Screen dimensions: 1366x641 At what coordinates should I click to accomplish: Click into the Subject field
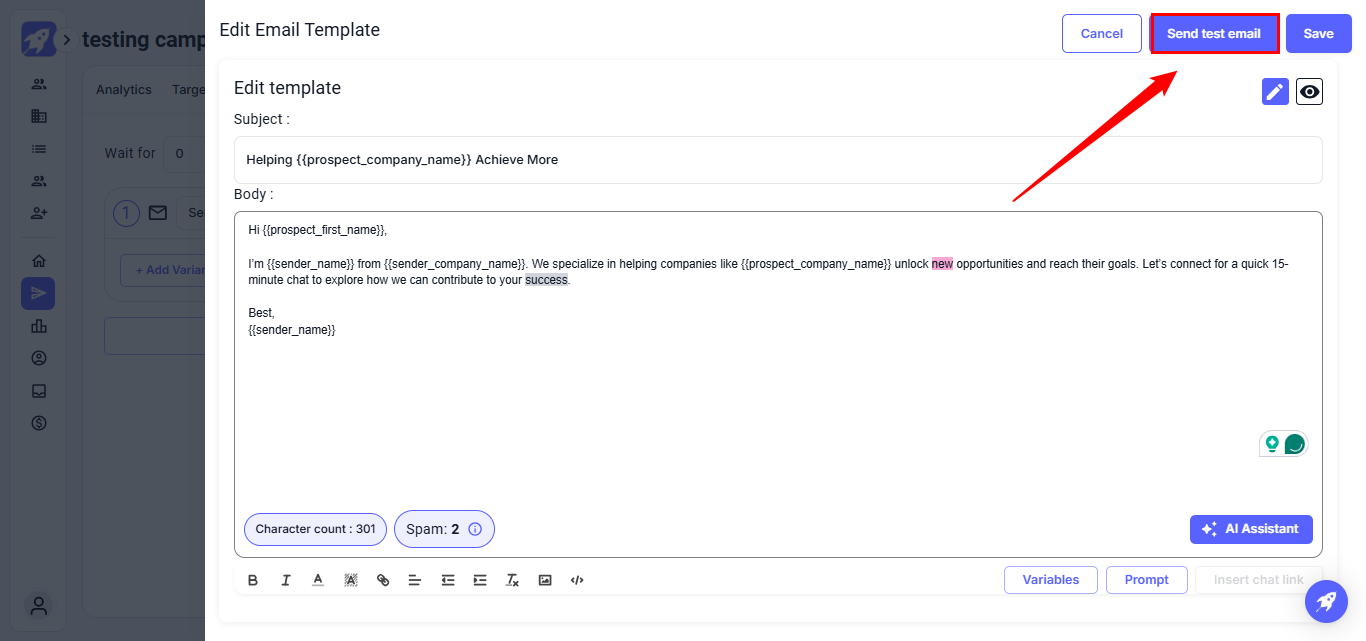[x=778, y=160]
